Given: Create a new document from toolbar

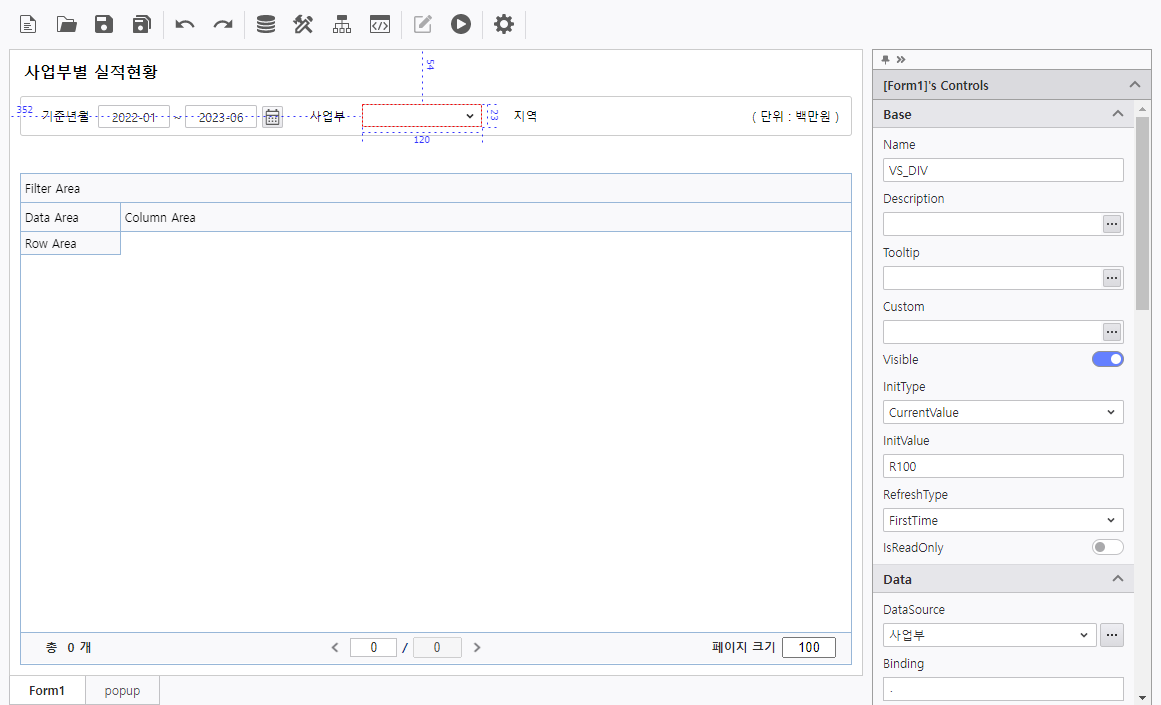Looking at the screenshot, I should 28,24.
